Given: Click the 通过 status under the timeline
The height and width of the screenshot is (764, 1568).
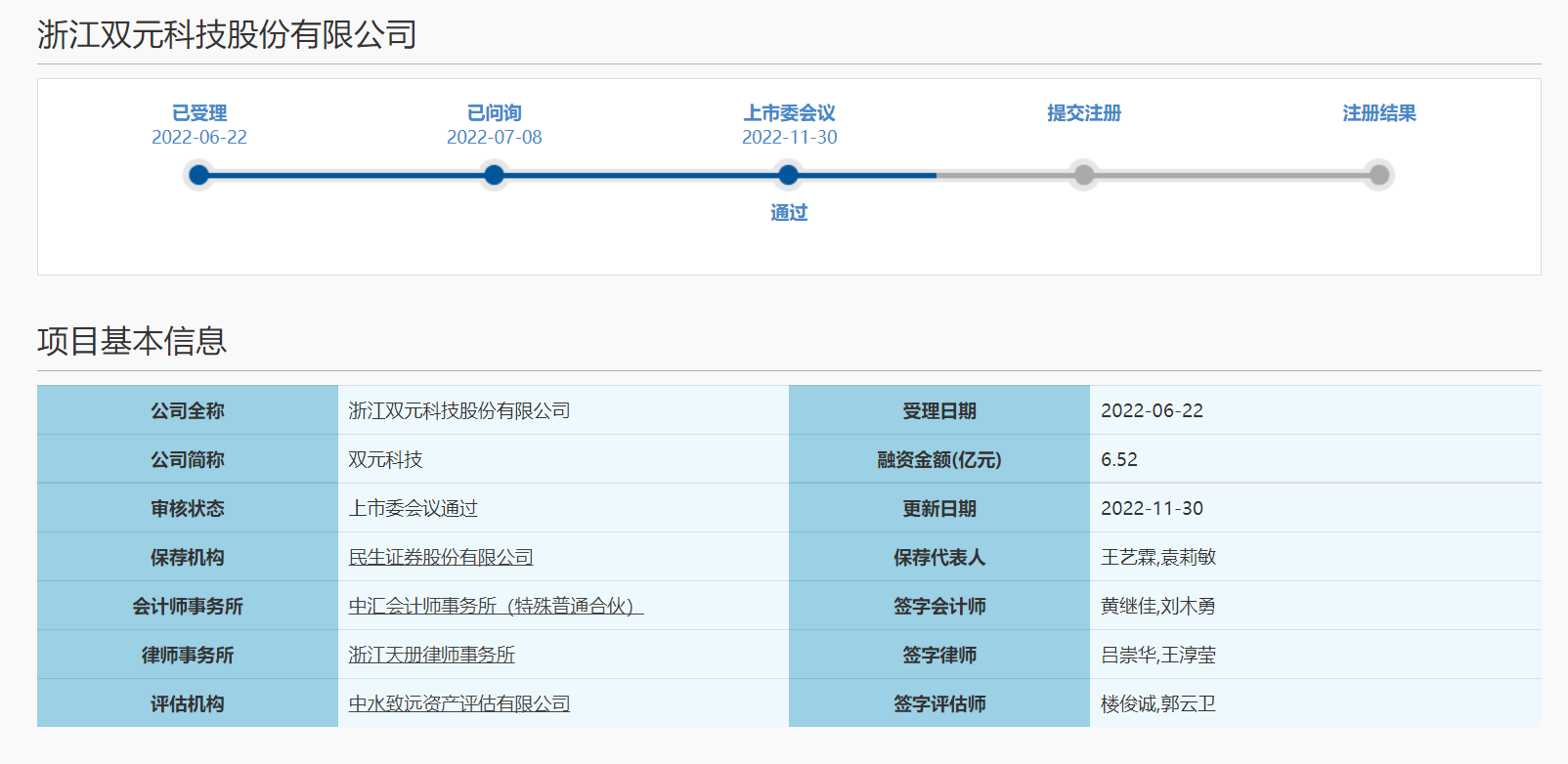Looking at the screenshot, I should [x=789, y=213].
